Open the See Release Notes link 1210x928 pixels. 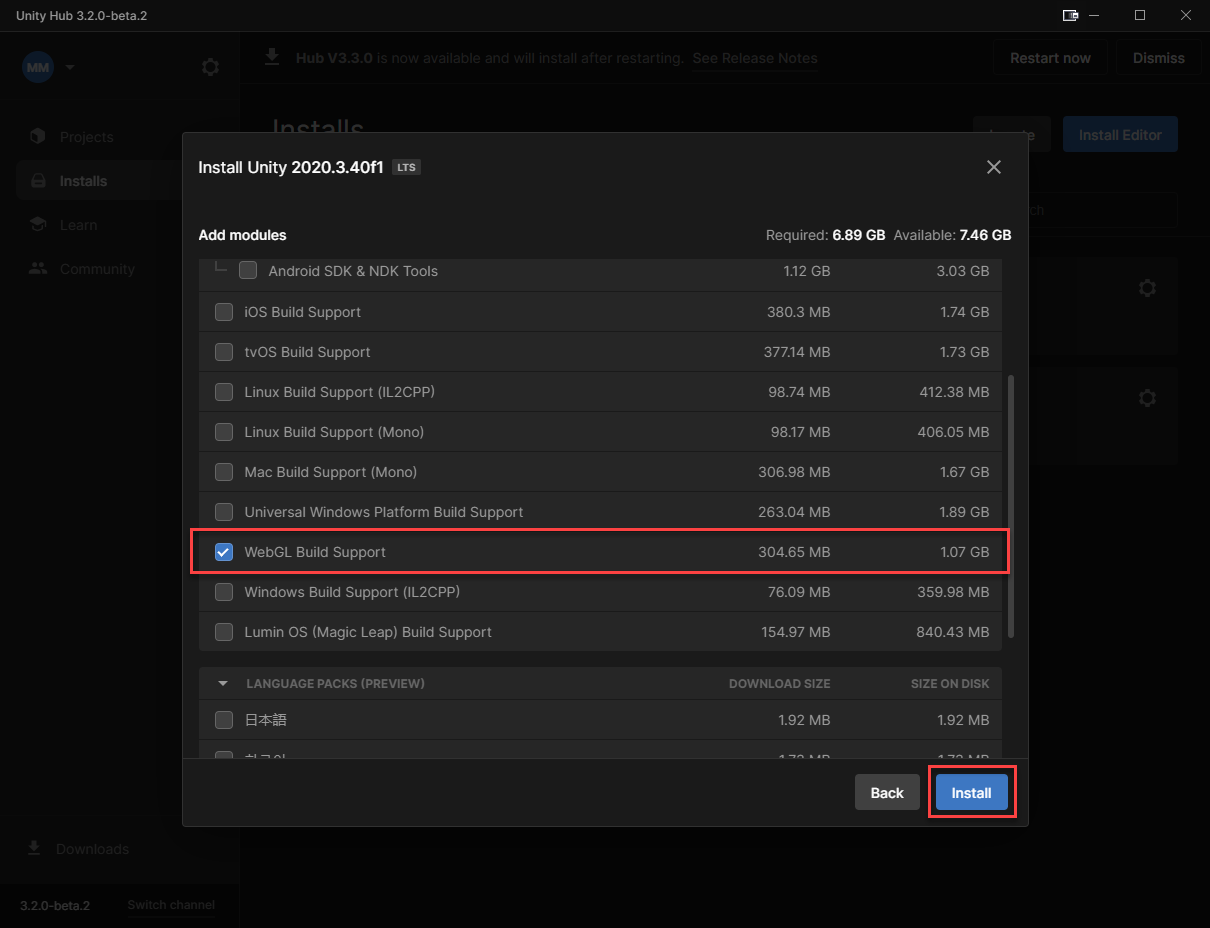(x=754, y=58)
